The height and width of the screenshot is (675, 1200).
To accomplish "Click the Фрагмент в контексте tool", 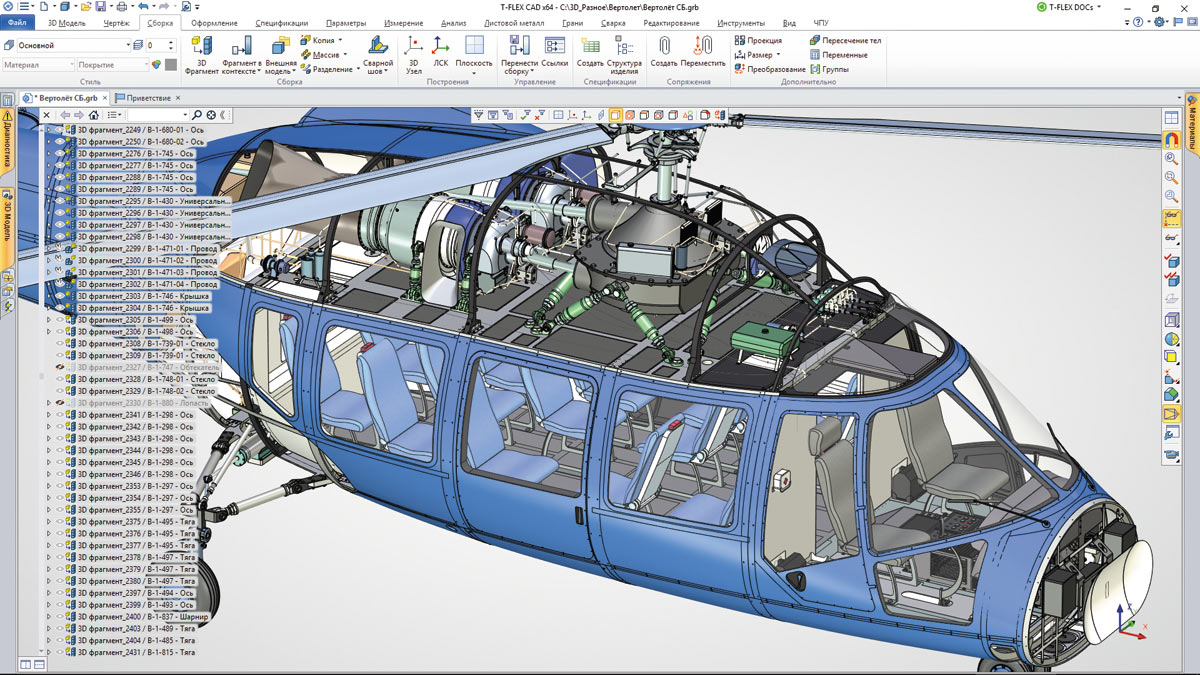I will (x=241, y=55).
